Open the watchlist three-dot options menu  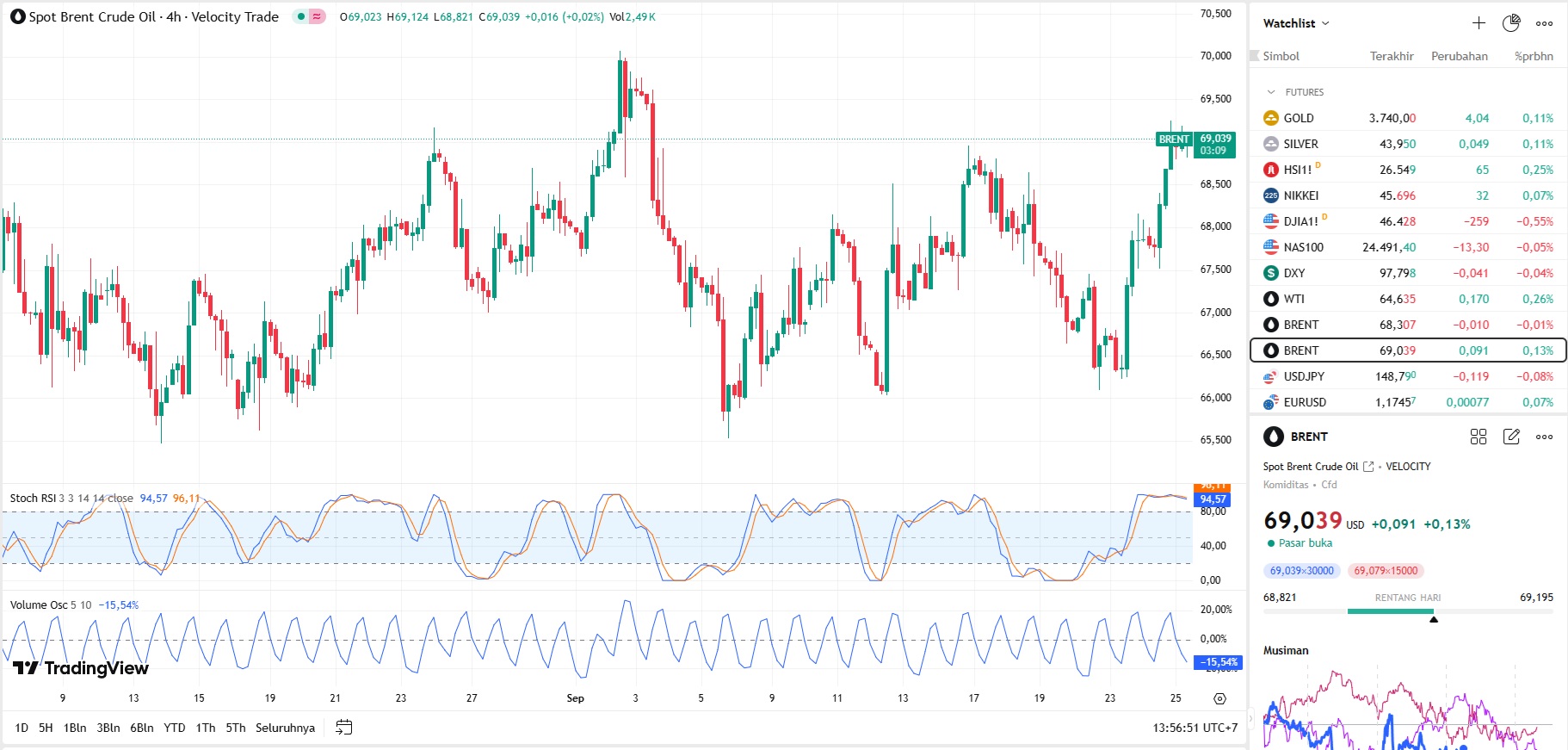pyautogui.click(x=1544, y=23)
